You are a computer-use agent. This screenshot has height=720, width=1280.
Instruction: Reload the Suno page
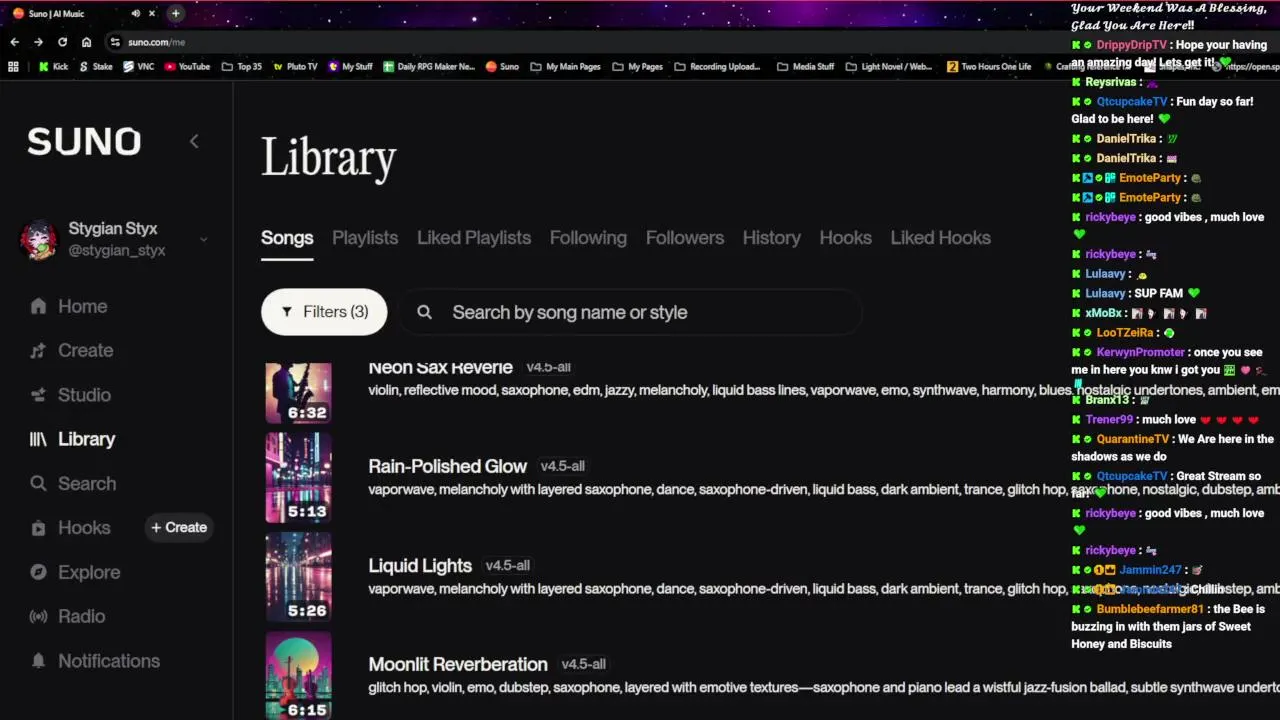62,42
